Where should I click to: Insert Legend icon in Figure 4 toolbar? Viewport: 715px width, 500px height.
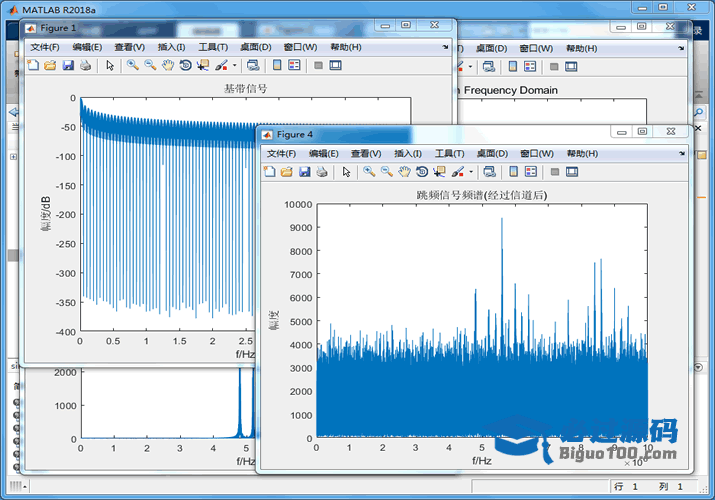point(531,172)
